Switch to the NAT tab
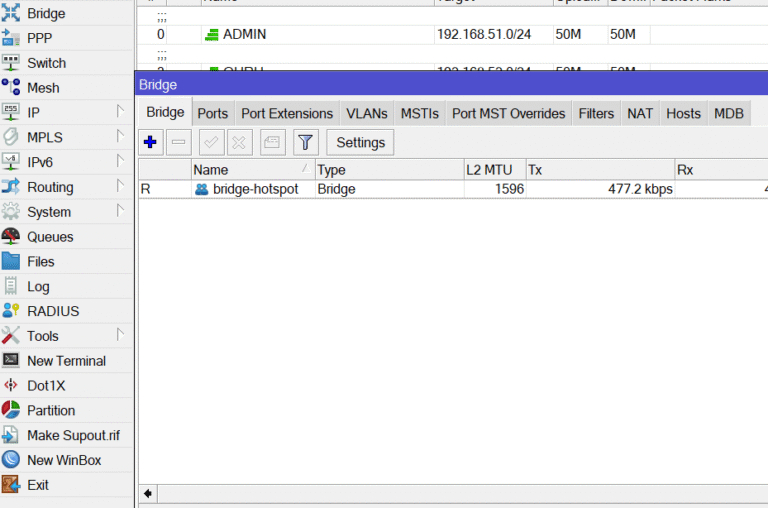This screenshot has height=508, width=768. pos(640,114)
